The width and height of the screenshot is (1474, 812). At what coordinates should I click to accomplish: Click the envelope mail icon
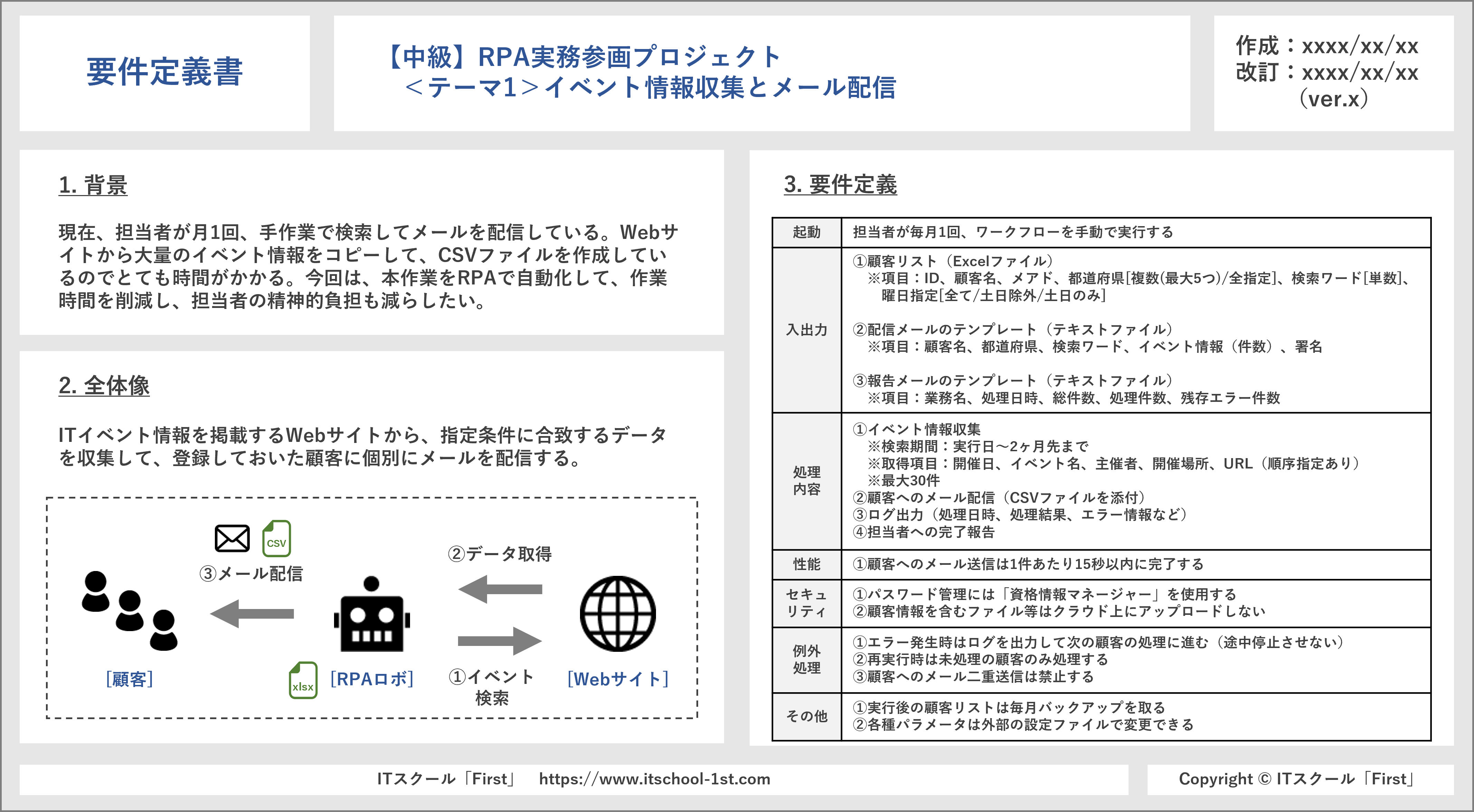[x=232, y=538]
